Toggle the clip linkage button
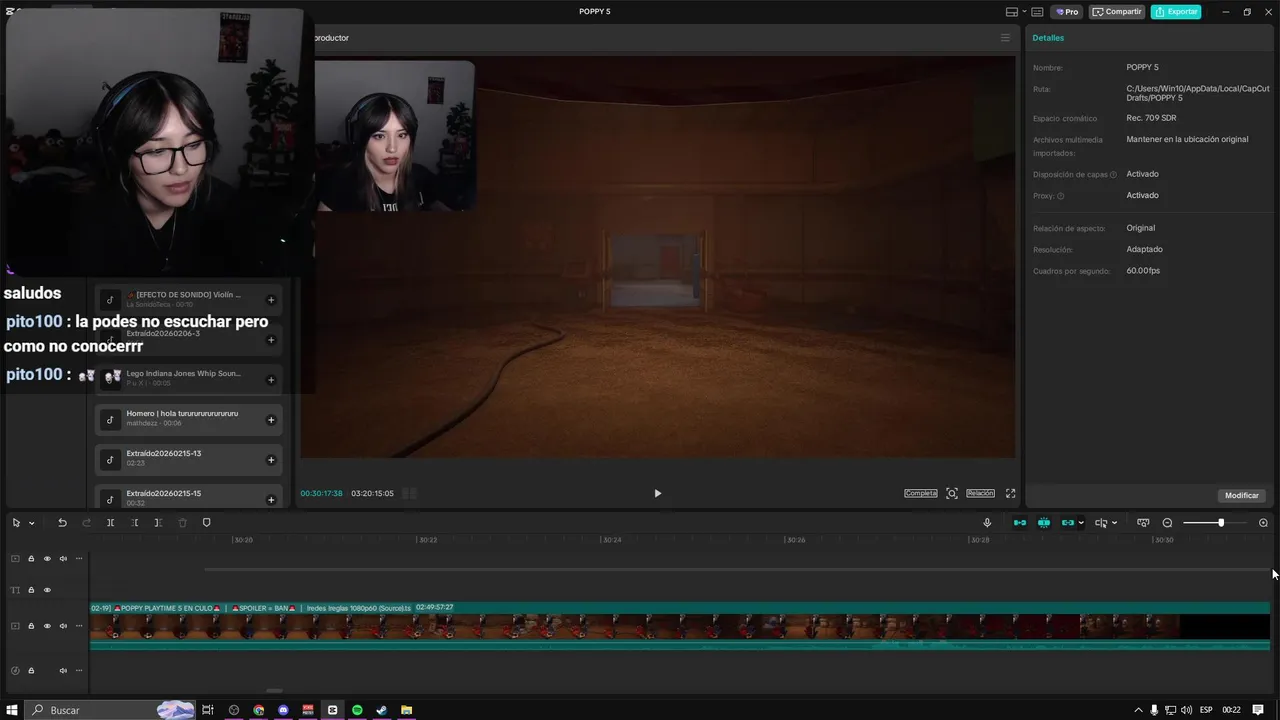 (1068, 523)
